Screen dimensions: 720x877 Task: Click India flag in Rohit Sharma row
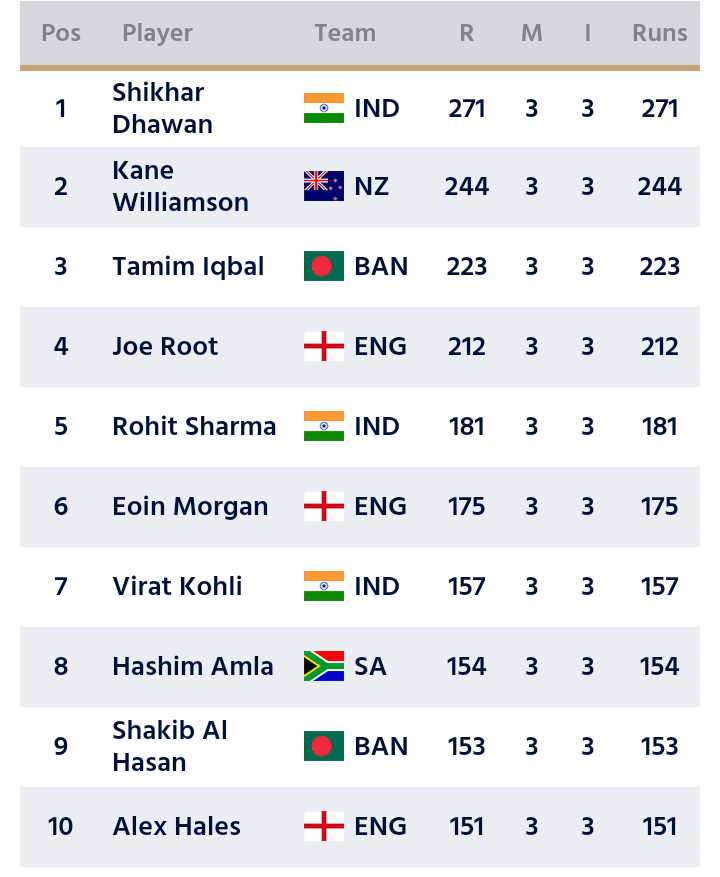(x=323, y=426)
